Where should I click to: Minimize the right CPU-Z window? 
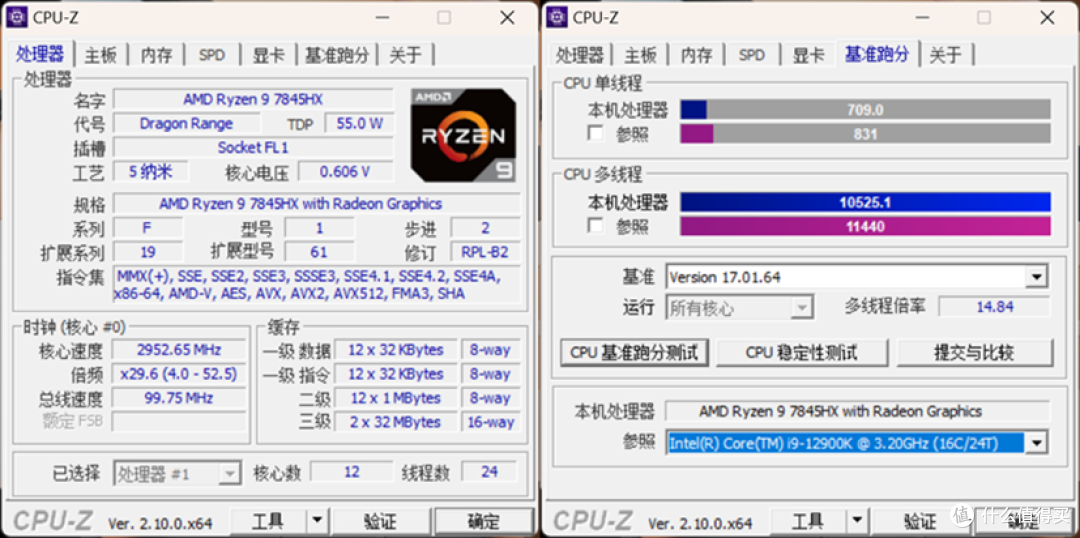pyautogui.click(x=920, y=18)
